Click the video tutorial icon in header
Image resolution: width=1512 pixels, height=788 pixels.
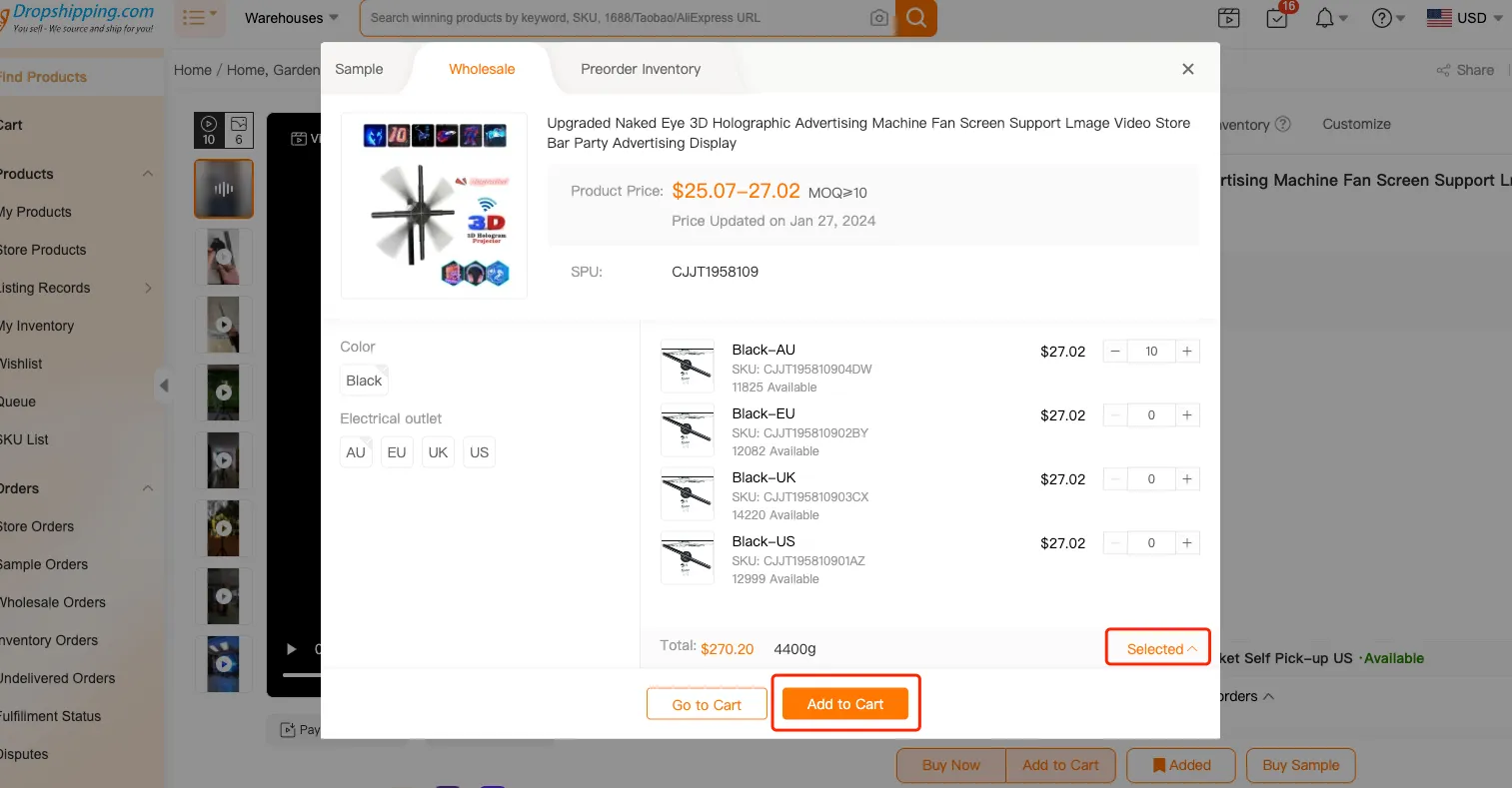1229,18
